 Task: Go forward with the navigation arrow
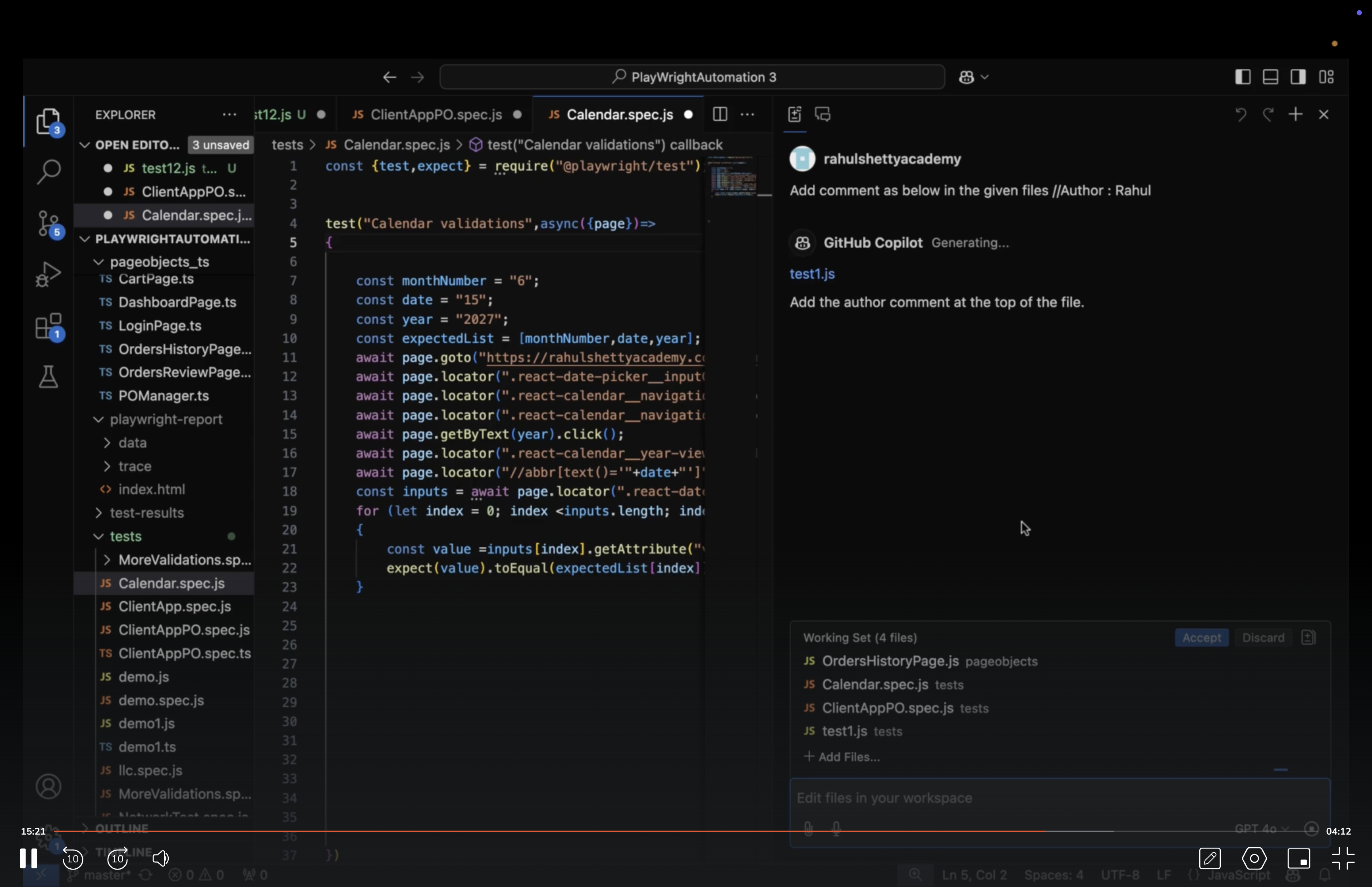(417, 77)
